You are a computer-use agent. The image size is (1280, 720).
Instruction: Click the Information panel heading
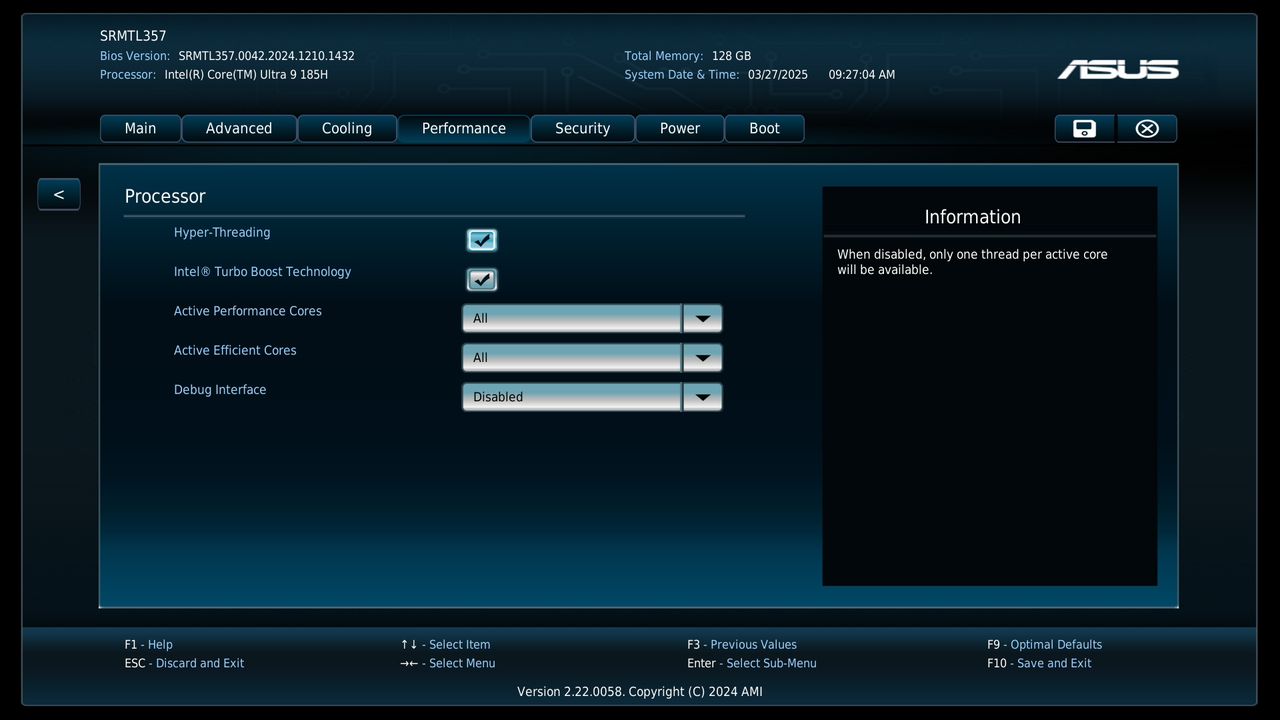pyautogui.click(x=973, y=217)
